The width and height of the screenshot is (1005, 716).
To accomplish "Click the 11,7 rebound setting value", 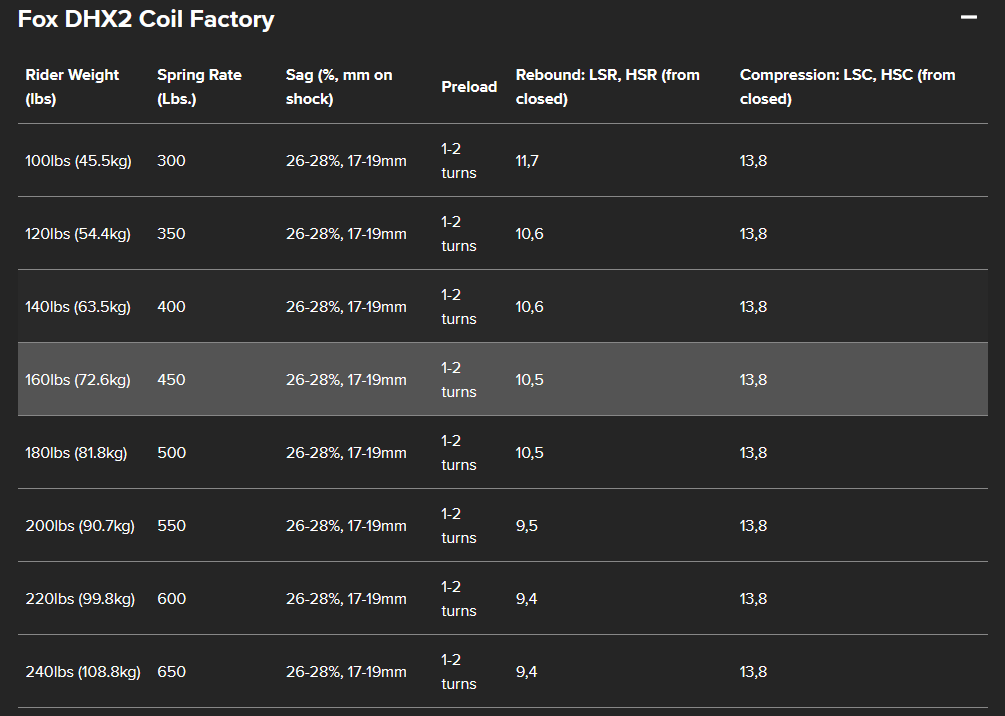I will 527,161.
